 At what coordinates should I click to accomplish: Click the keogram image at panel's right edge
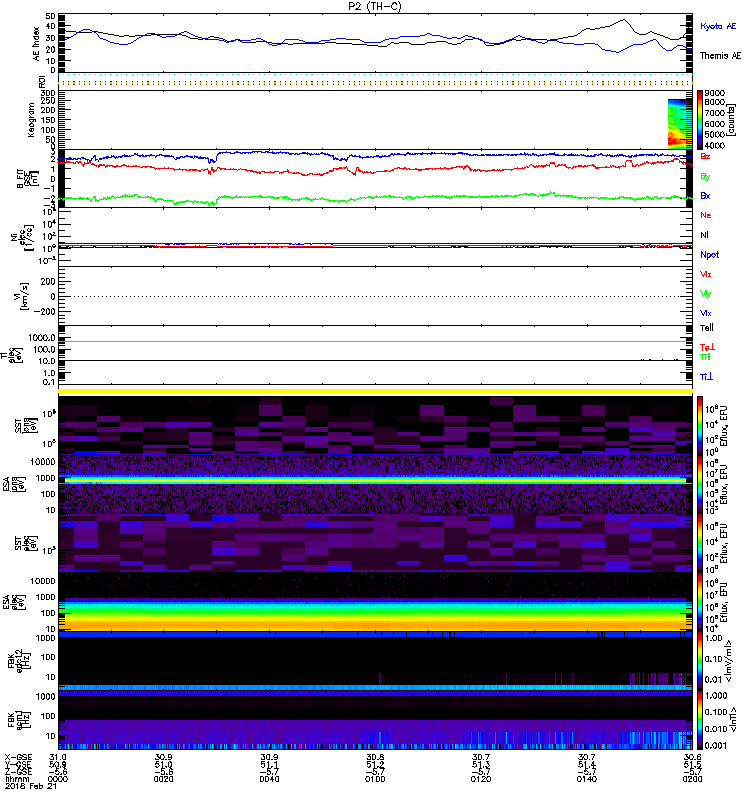pyautogui.click(x=680, y=123)
